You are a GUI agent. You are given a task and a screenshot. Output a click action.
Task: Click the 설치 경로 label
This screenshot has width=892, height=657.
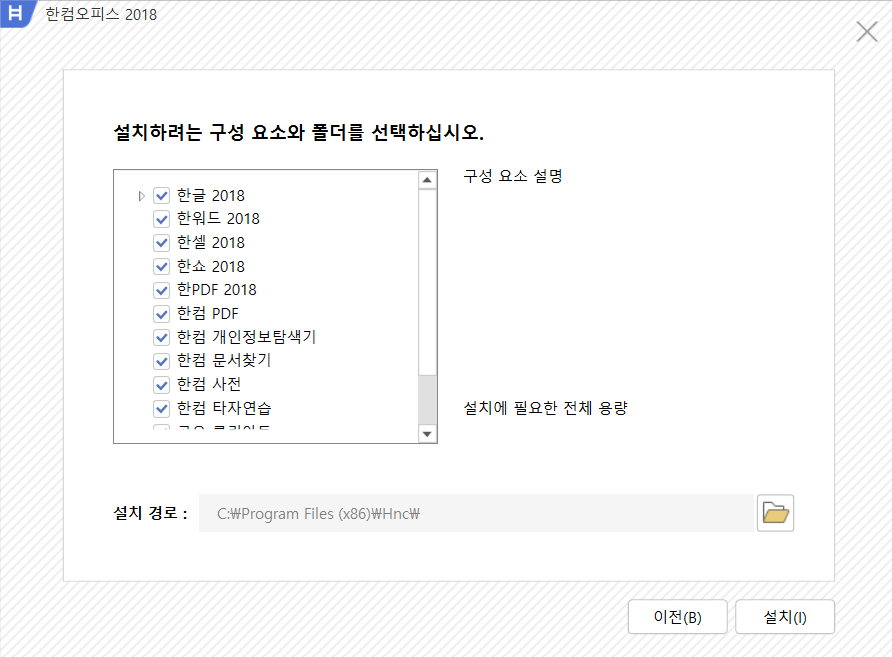(151, 513)
